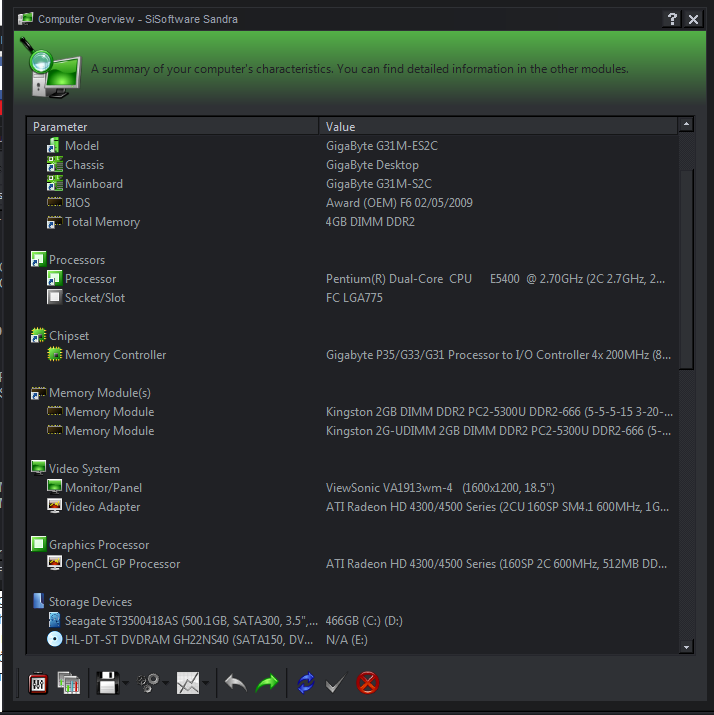Select the 'FC LGA775' socket value
This screenshot has height=715, width=714.
pos(354,297)
